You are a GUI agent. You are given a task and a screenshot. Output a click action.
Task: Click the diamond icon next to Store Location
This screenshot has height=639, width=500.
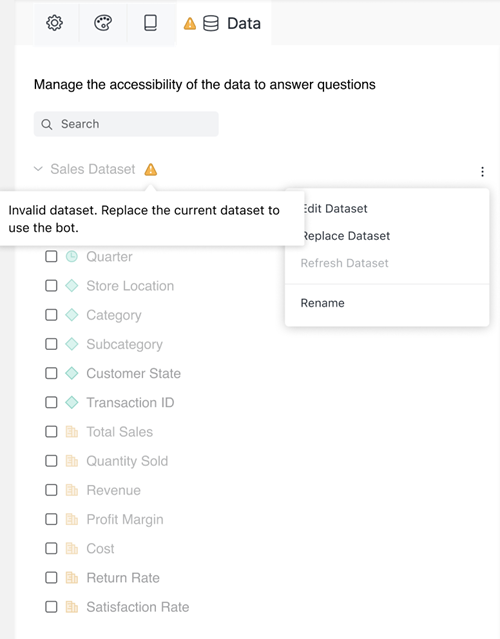[x=72, y=286]
